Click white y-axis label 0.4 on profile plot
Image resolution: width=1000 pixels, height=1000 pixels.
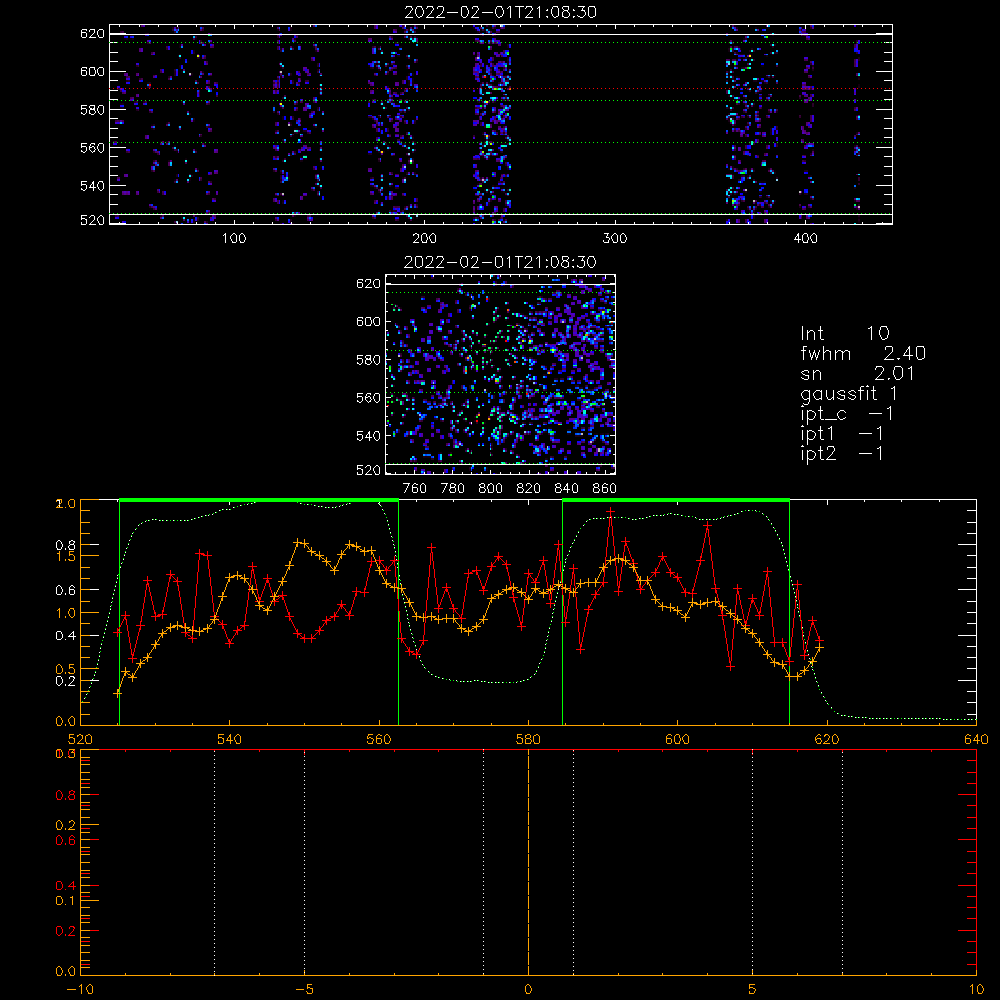click(67, 636)
